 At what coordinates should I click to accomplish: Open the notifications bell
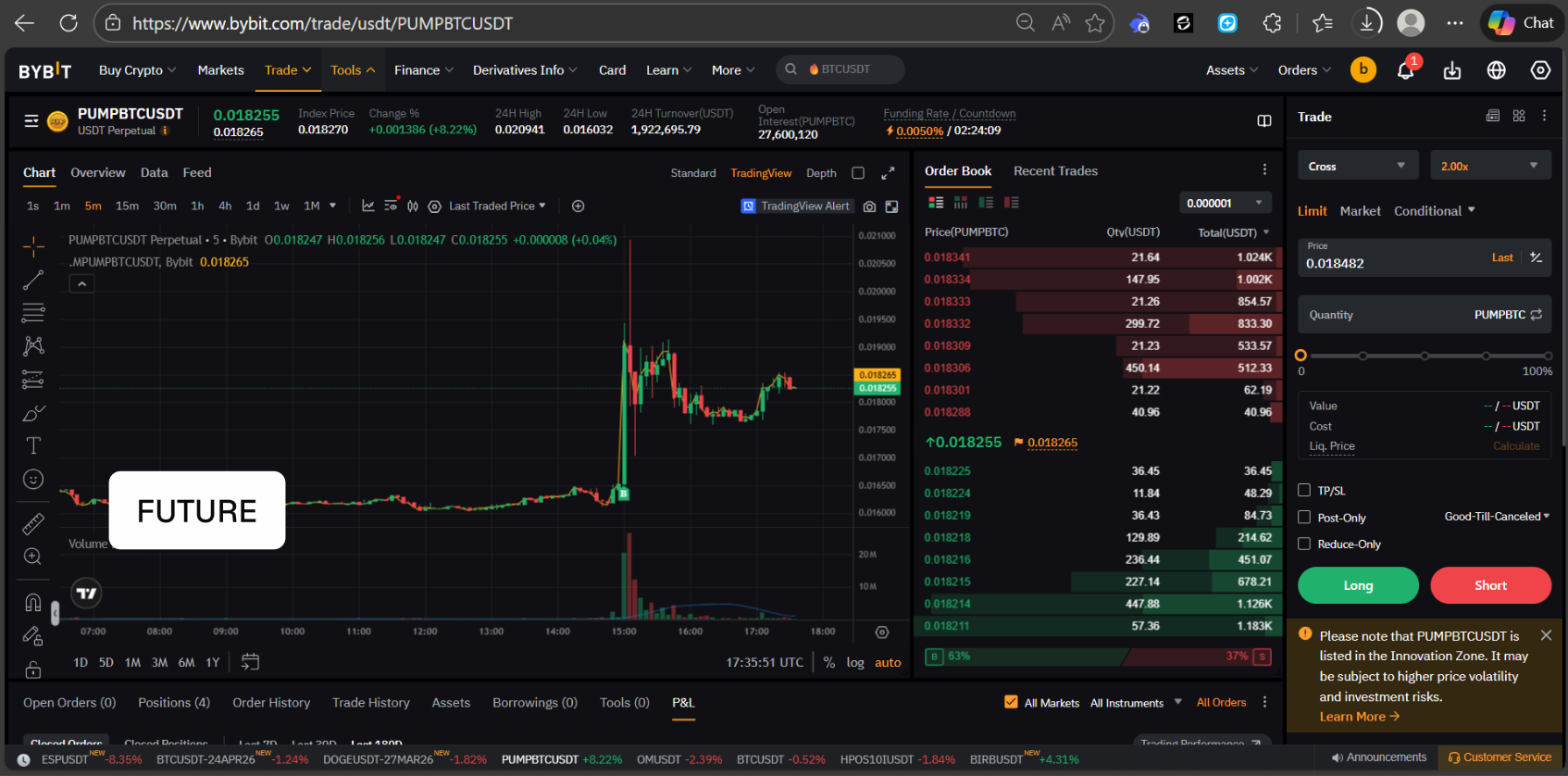click(x=1406, y=69)
